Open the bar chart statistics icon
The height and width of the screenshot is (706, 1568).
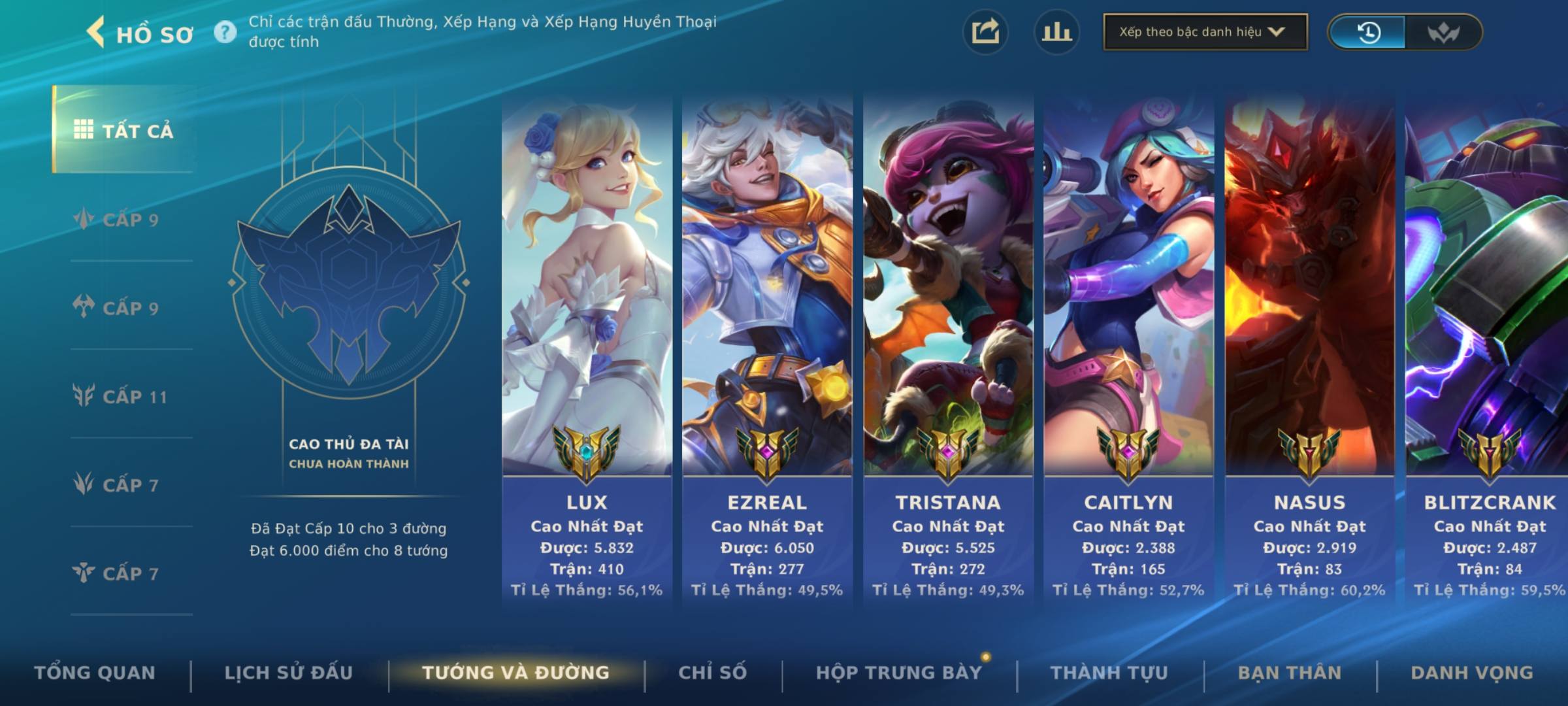point(1056,32)
